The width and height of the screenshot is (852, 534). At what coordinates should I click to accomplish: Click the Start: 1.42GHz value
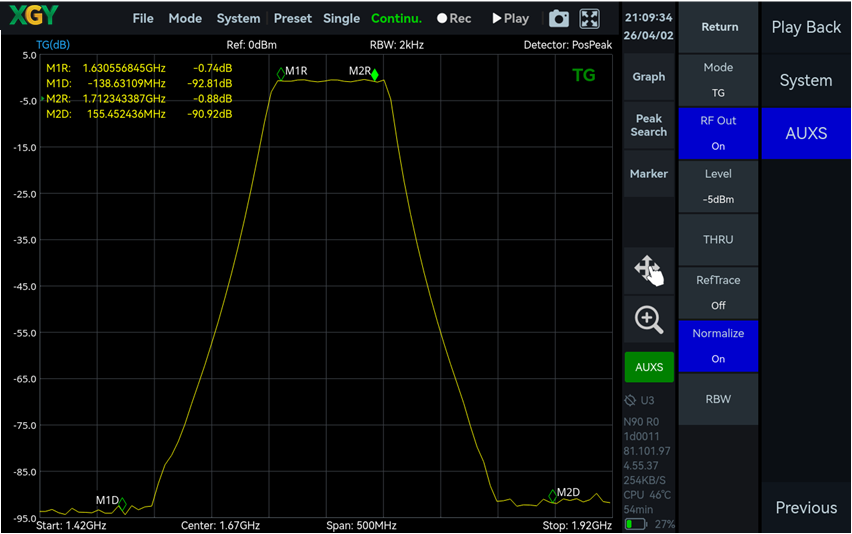click(x=71, y=525)
